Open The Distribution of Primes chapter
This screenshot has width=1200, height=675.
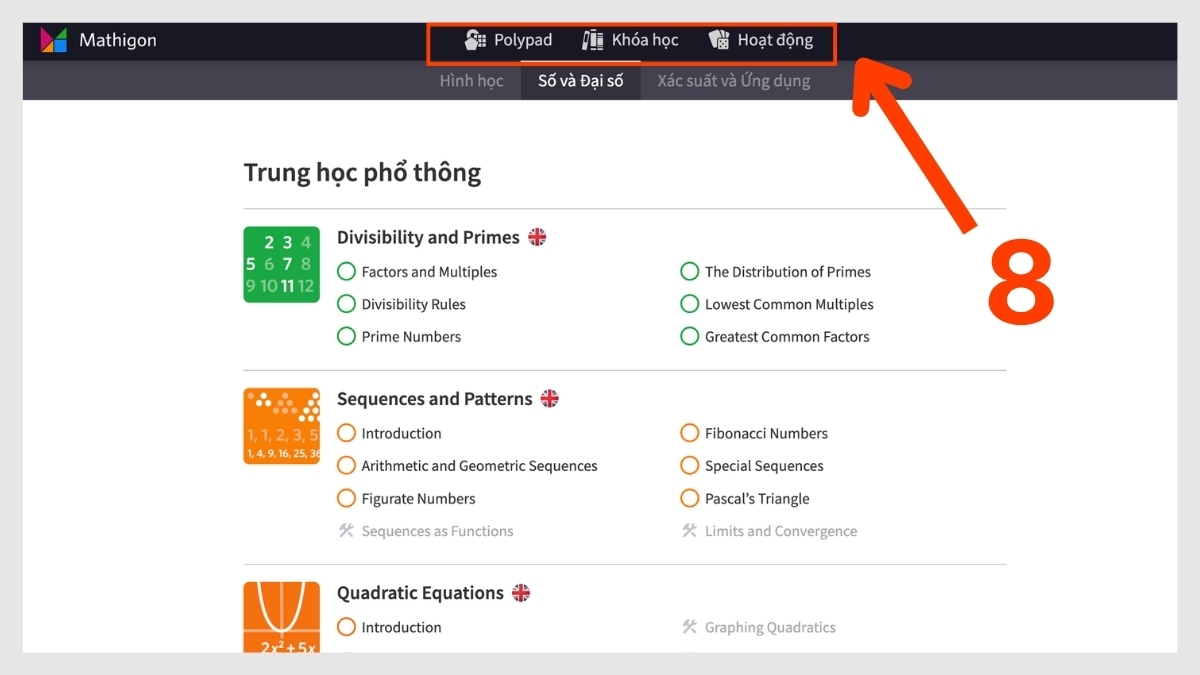pyautogui.click(x=788, y=272)
